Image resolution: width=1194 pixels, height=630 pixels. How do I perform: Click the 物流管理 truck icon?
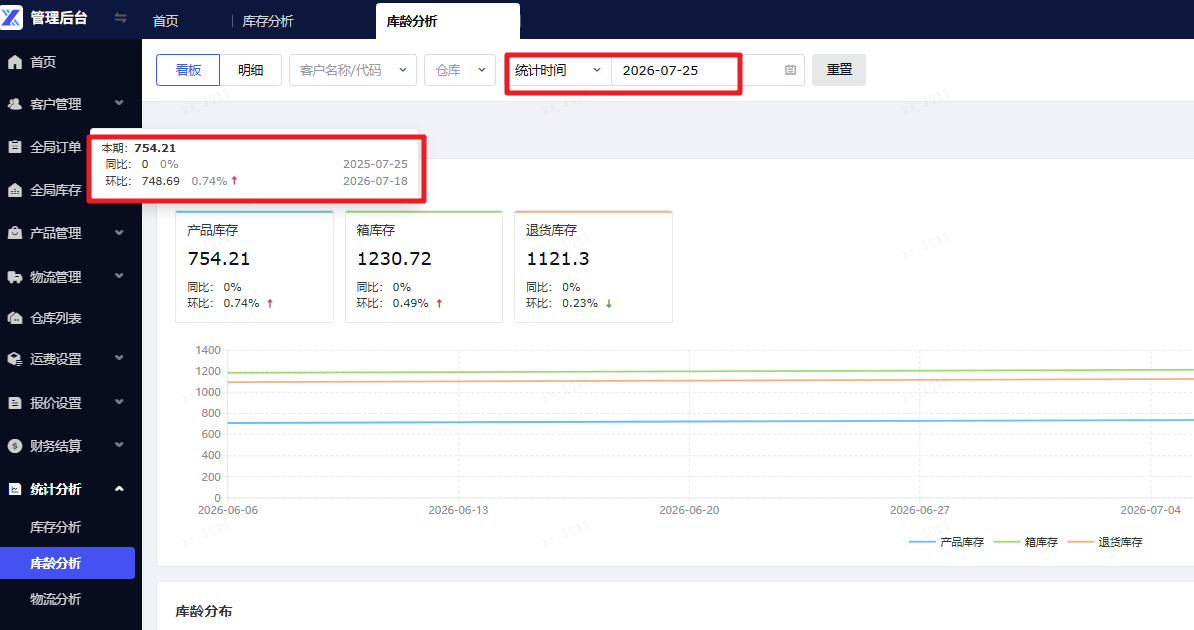click(14, 277)
